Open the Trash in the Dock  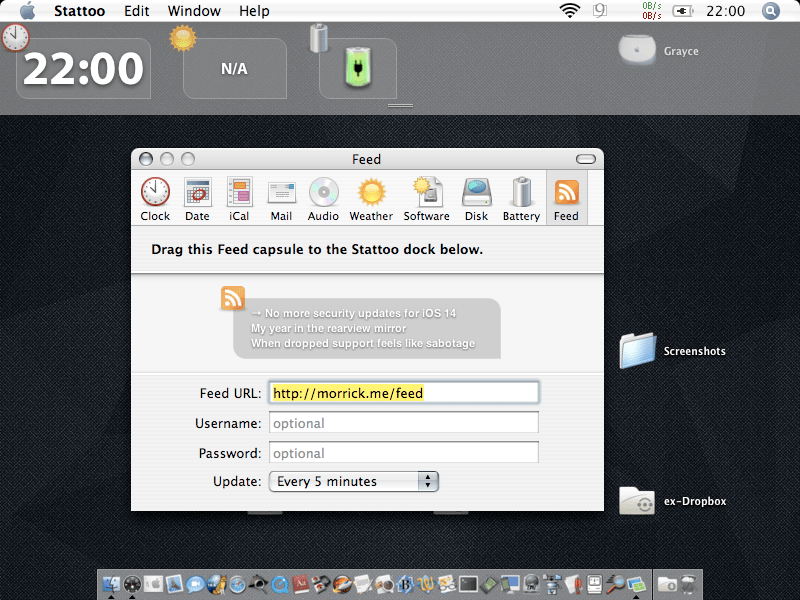(x=688, y=584)
